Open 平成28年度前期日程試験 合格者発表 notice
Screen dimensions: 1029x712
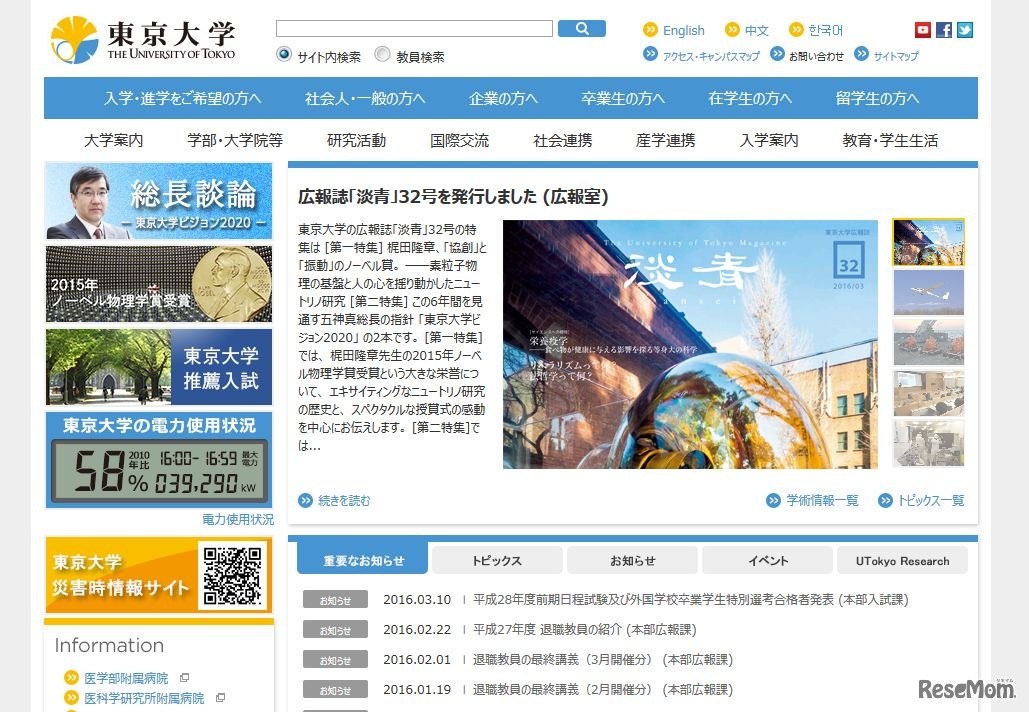tap(690, 600)
